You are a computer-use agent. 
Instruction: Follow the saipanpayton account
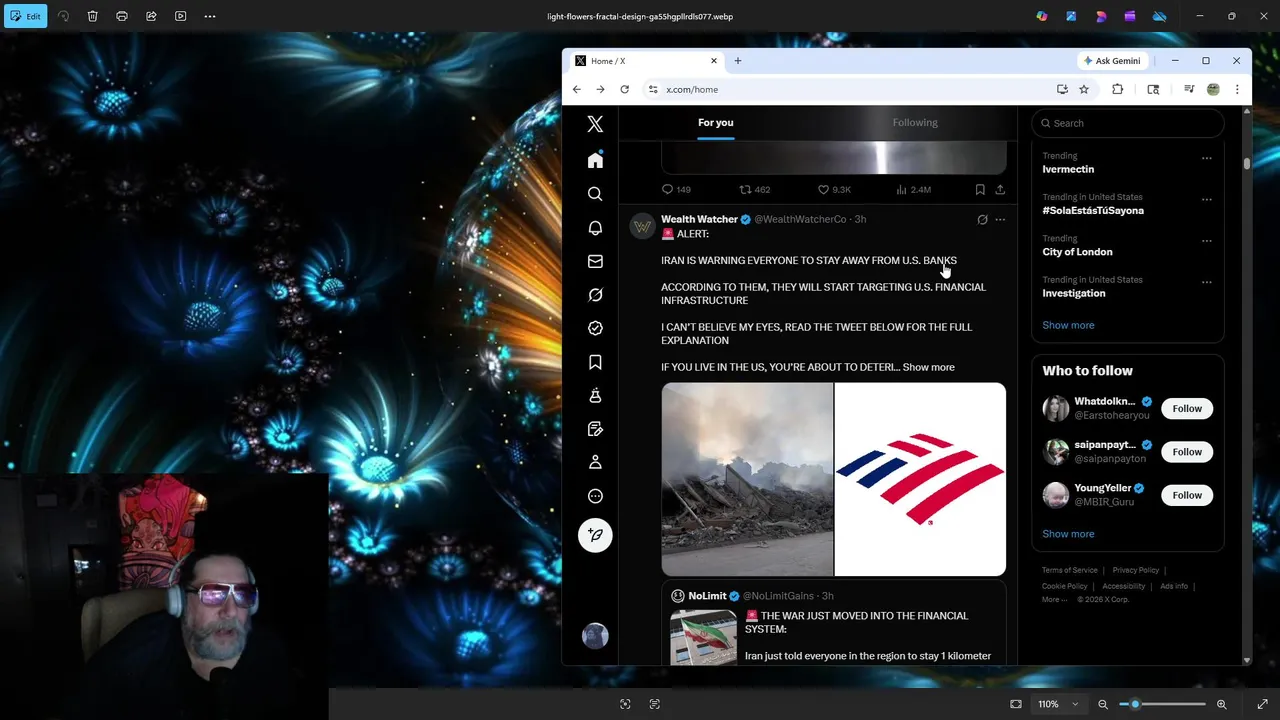[x=1187, y=452]
